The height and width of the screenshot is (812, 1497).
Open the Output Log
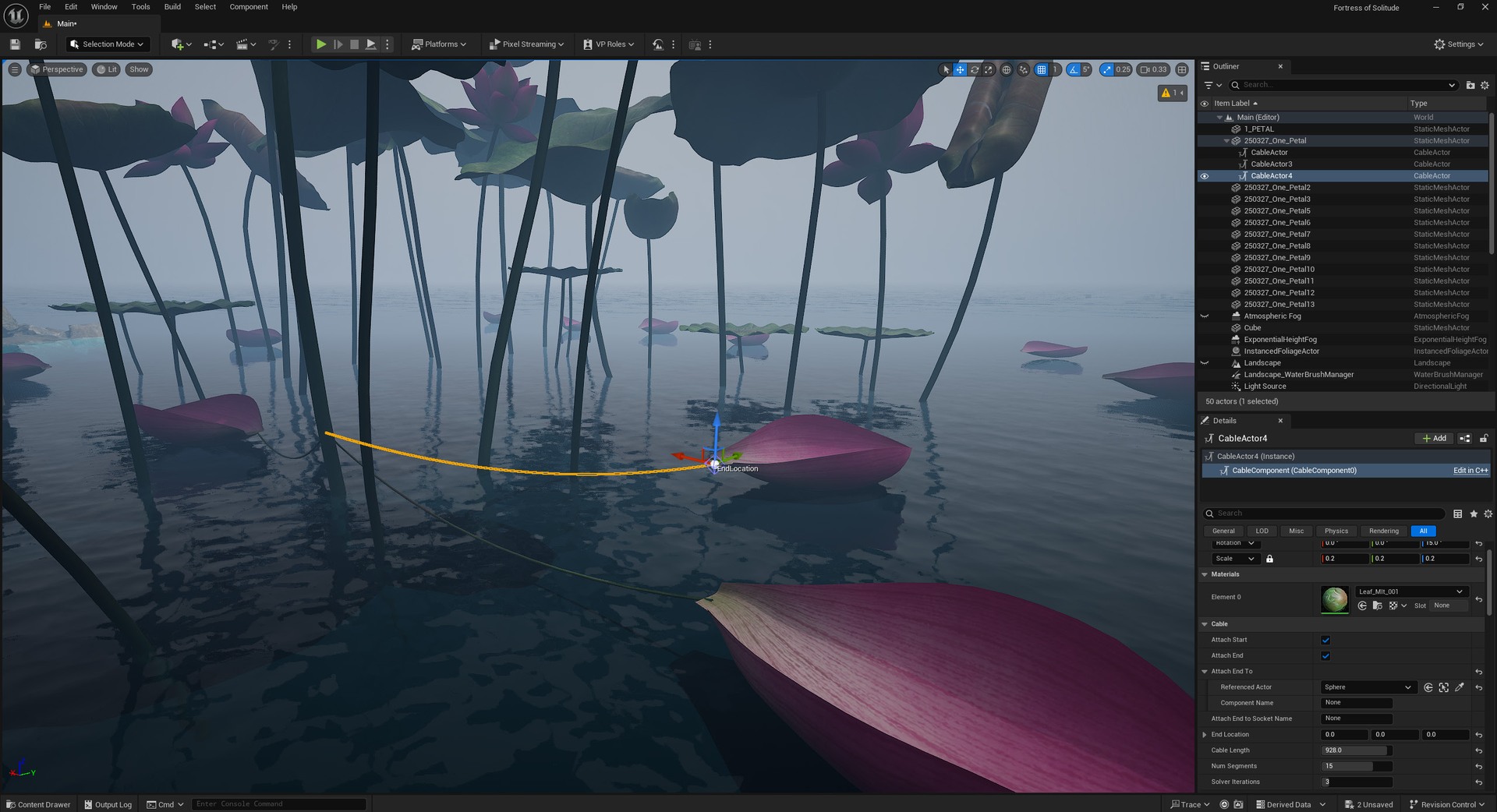tap(108, 804)
